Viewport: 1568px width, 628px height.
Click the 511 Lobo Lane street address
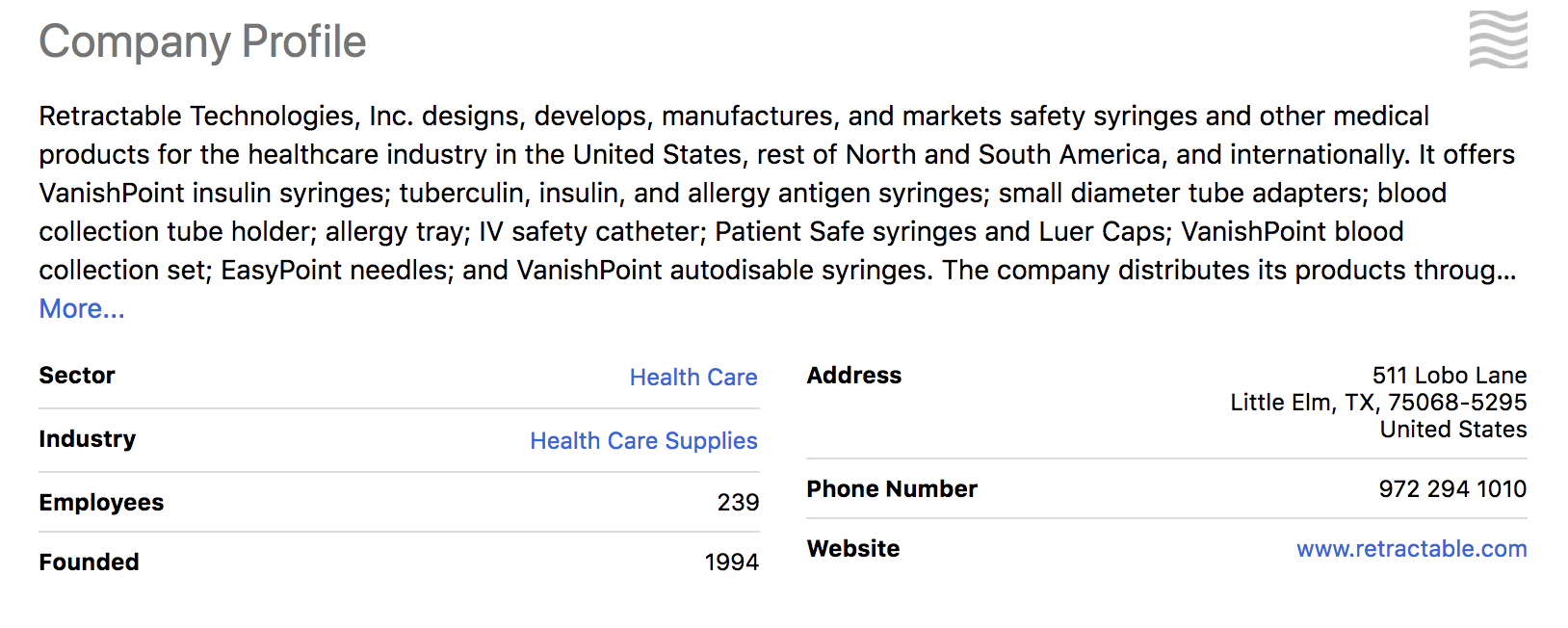pyautogui.click(x=1449, y=376)
